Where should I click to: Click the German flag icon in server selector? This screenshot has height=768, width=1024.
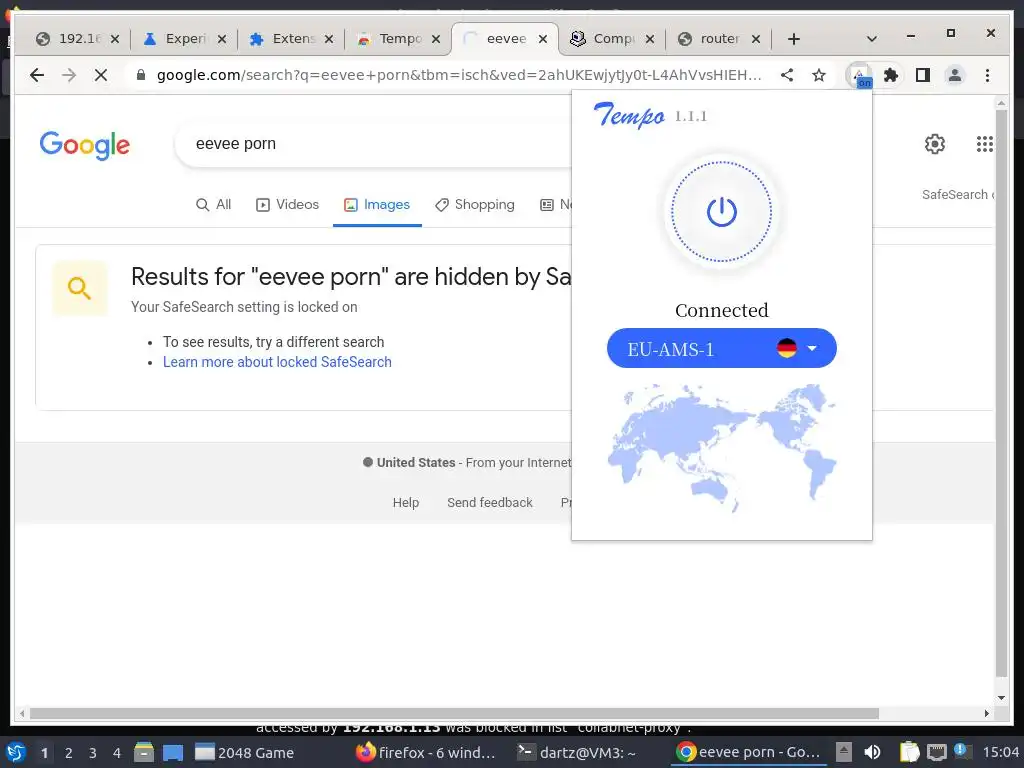(787, 348)
